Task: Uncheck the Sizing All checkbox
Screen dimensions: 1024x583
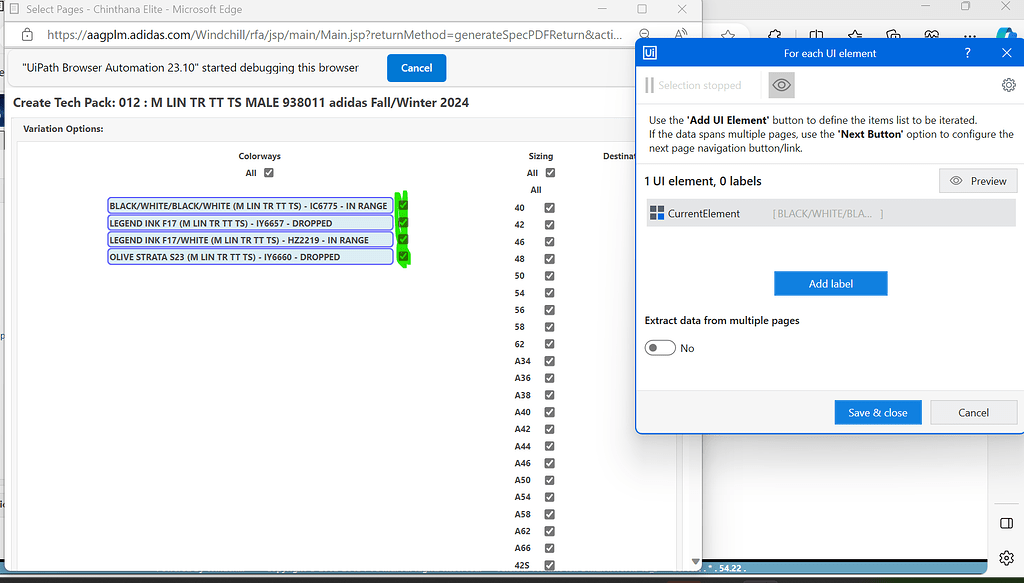Action: (x=548, y=172)
